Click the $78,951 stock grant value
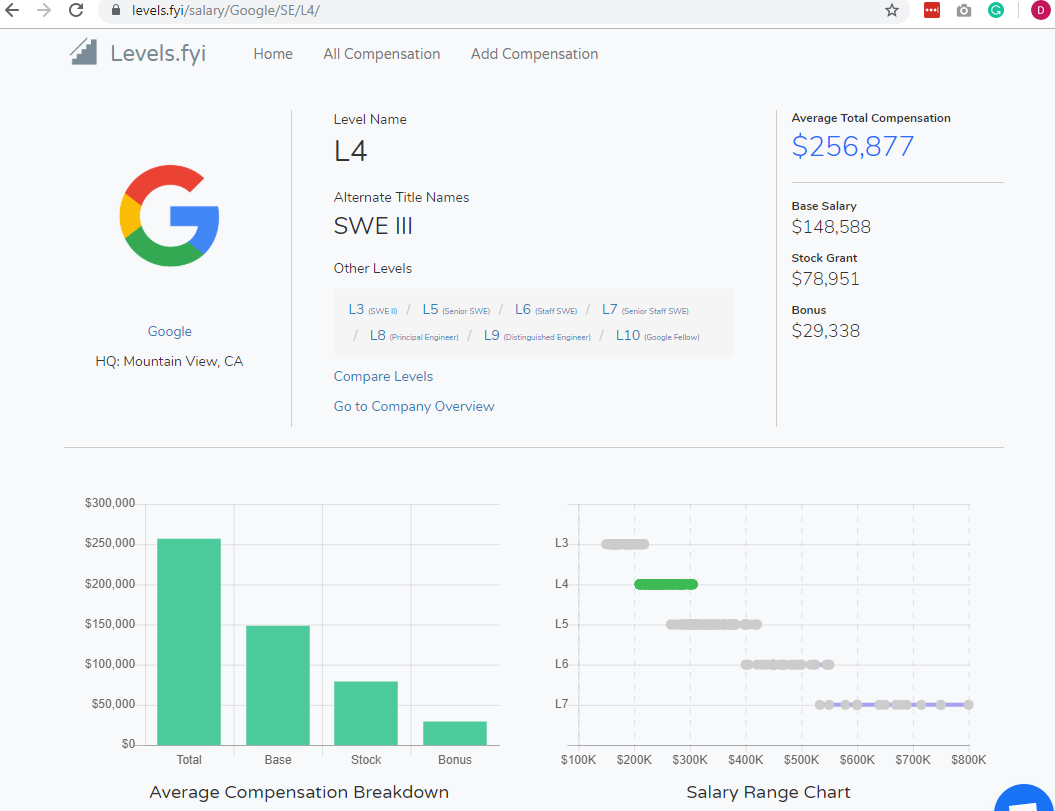Screen dimensions: 1055x811 [x=826, y=279]
